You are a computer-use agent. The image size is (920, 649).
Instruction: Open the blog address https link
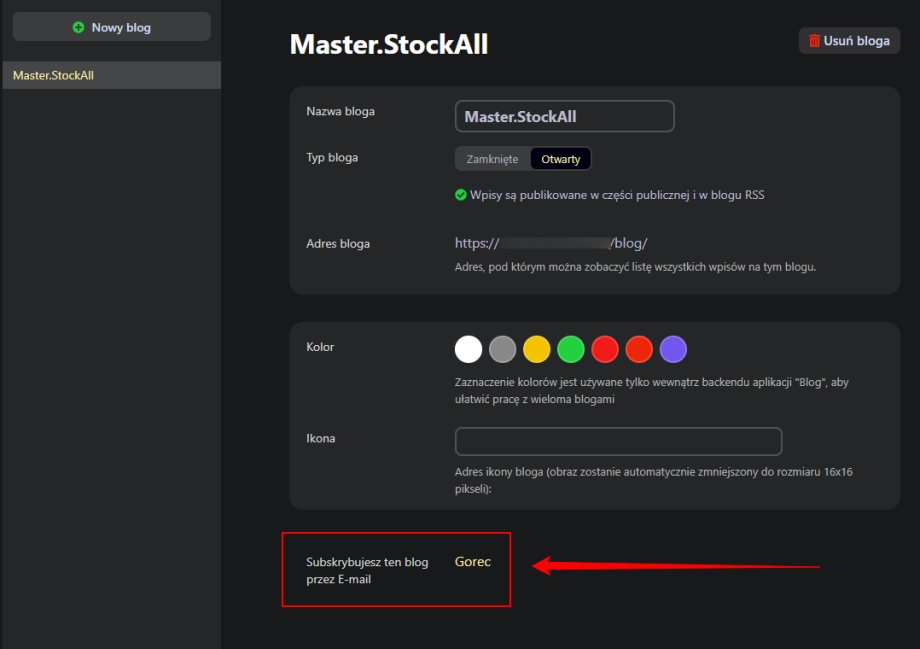coord(551,243)
